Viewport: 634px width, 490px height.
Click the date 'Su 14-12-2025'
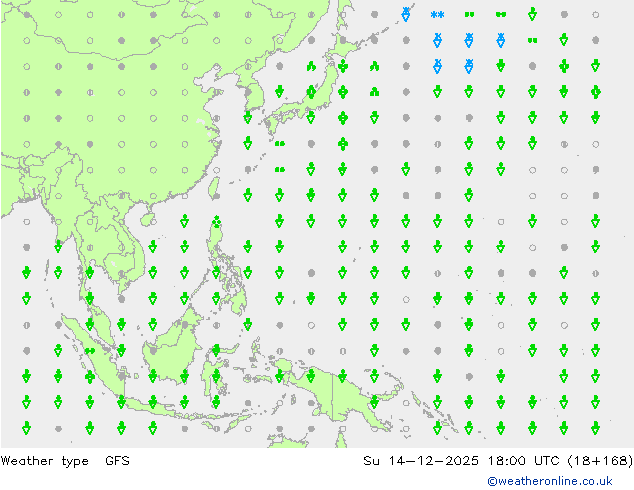421,461
